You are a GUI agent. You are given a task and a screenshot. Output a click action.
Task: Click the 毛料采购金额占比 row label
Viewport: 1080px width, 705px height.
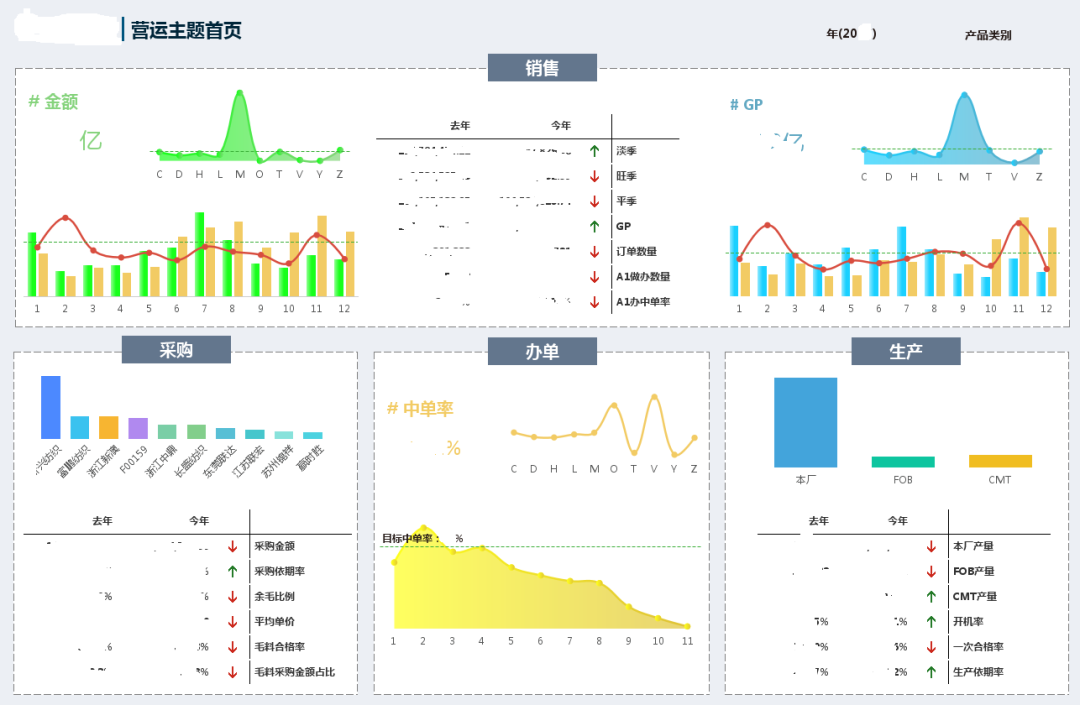click(x=295, y=672)
